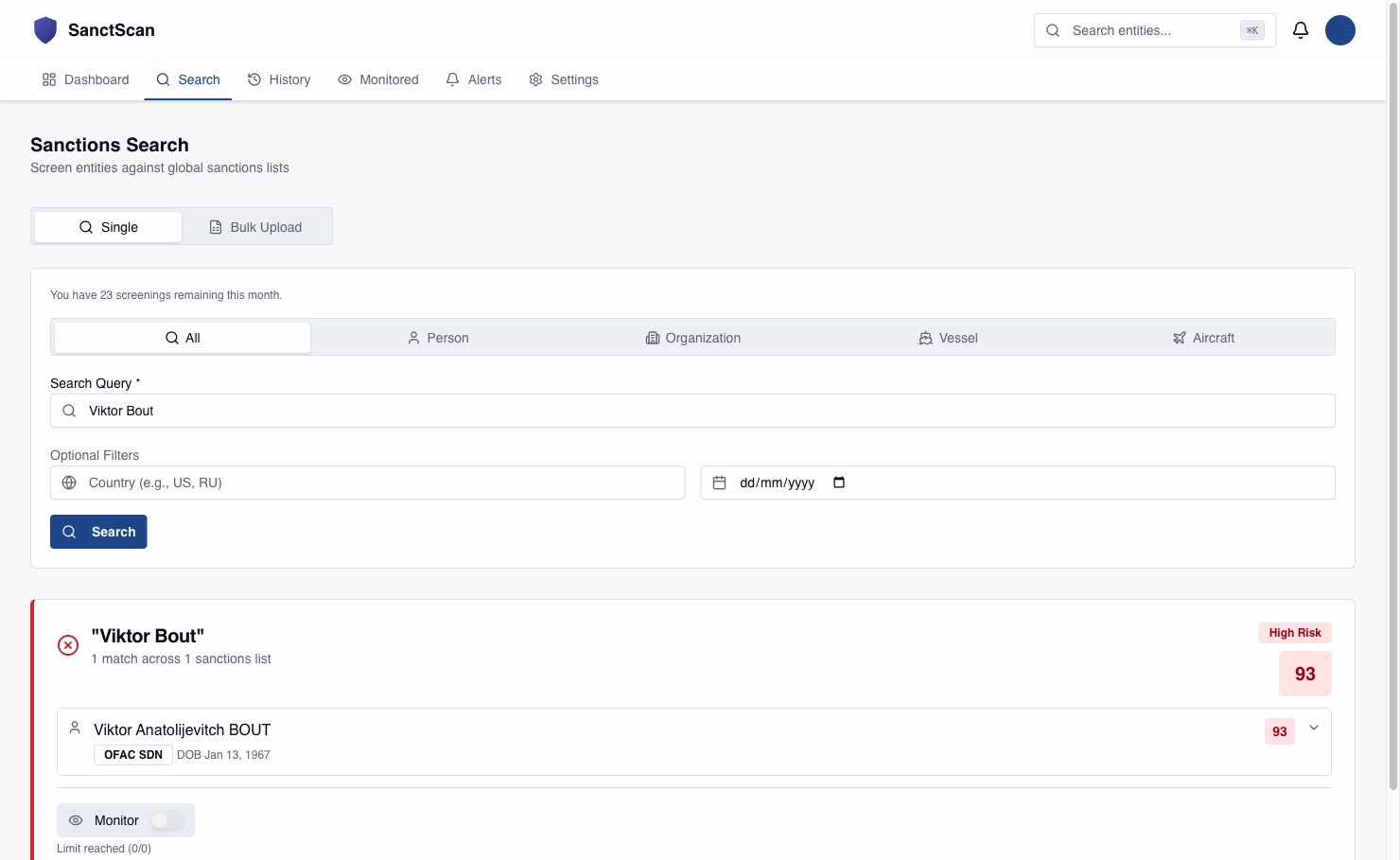Select the Aircraft entity type
1400x860 pixels.
[1203, 338]
